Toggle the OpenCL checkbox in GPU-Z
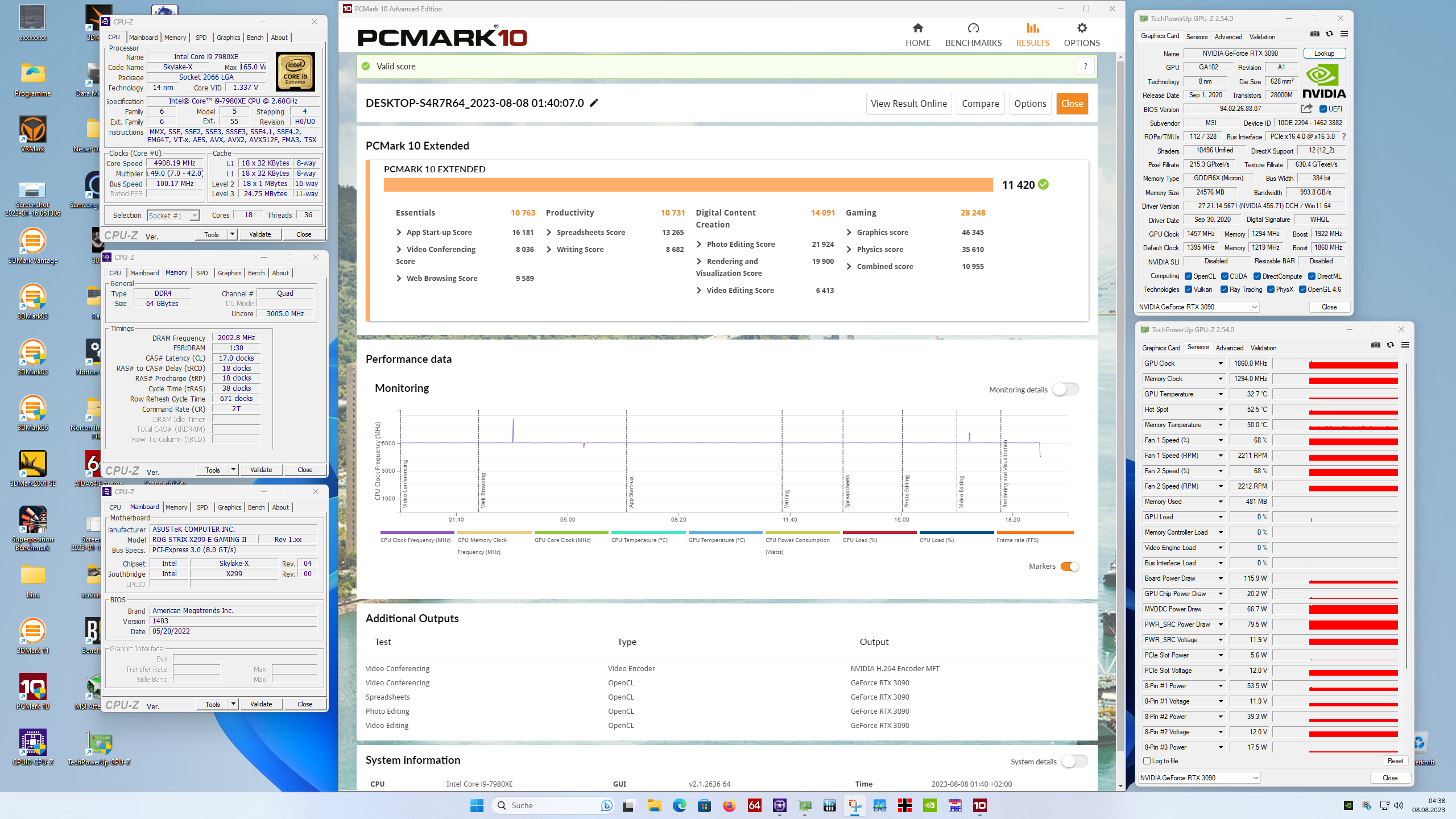Screen dimensions: 1456x819 (x=1188, y=276)
